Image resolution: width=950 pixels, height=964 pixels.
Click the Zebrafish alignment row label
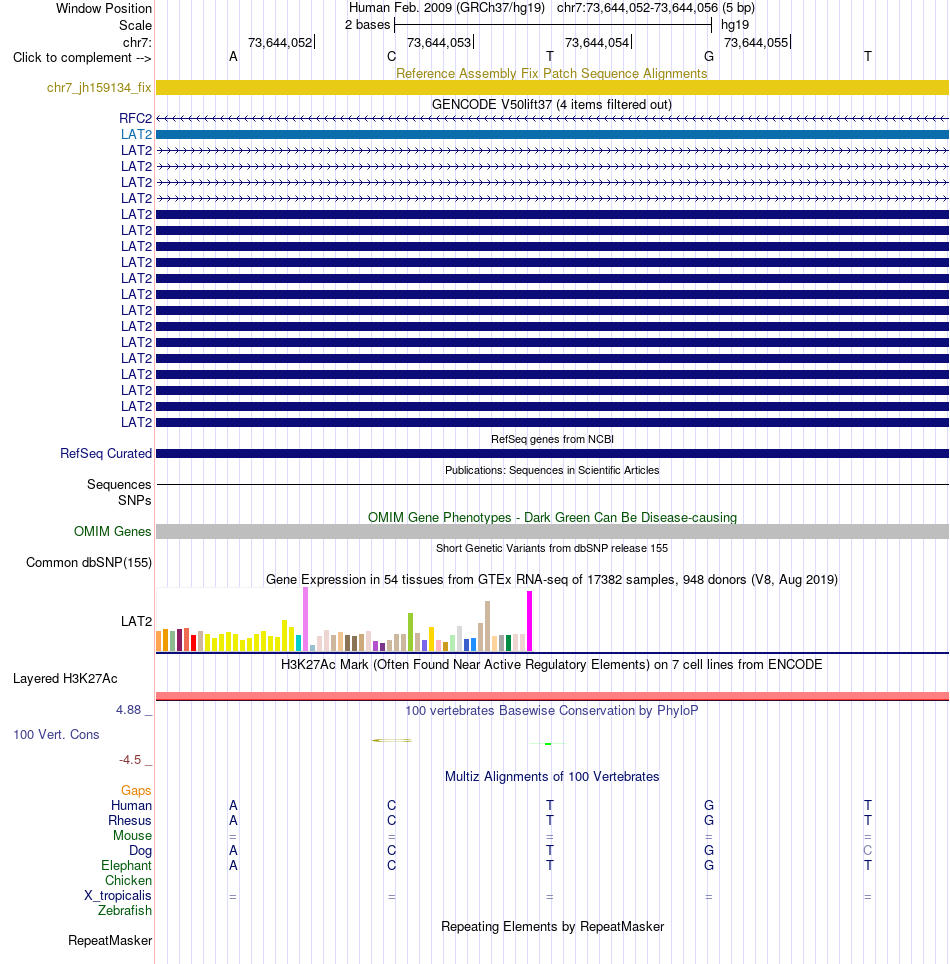tap(125, 911)
